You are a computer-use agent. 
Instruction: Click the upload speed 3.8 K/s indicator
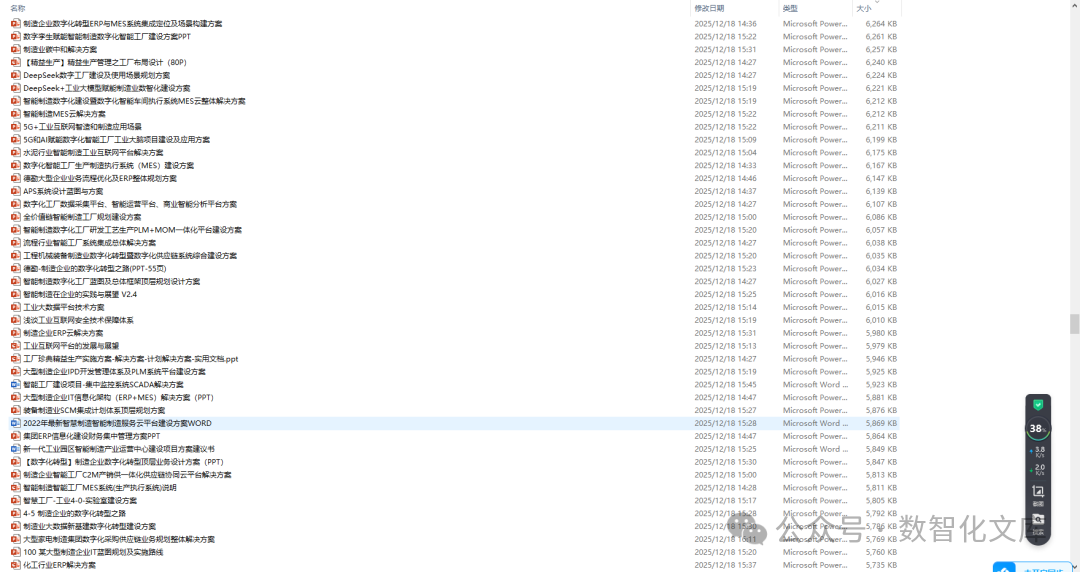click(1038, 451)
